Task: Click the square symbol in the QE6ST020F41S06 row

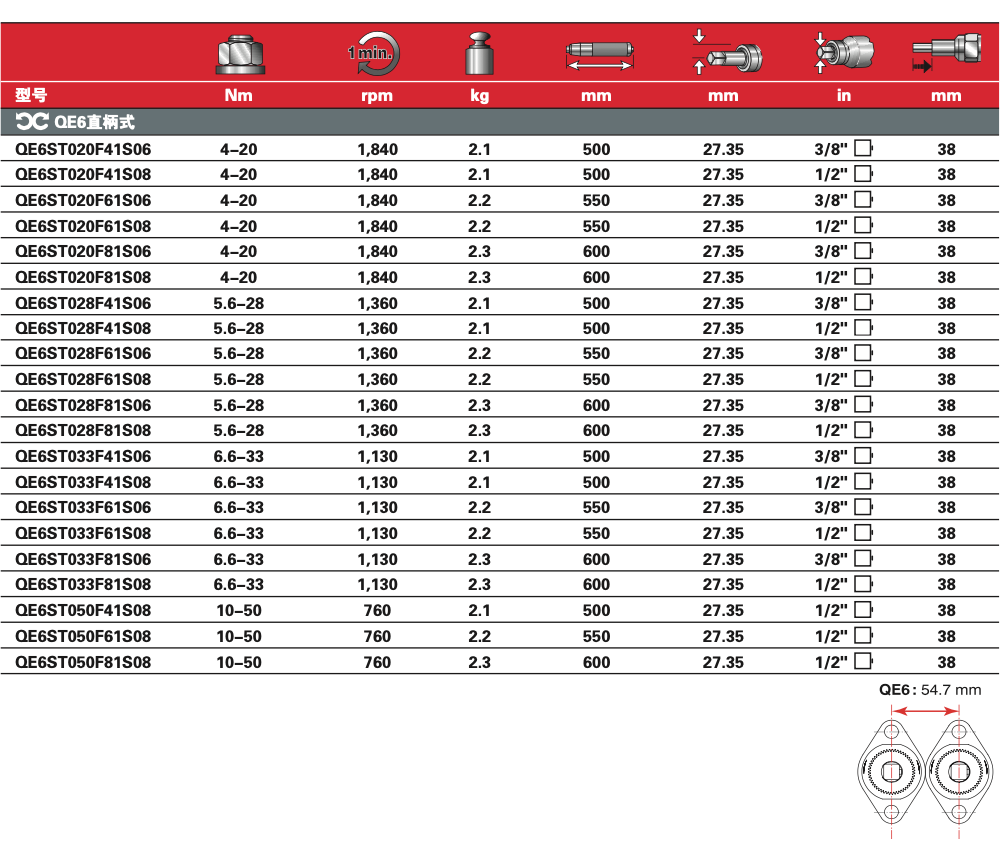Action: pos(863,149)
